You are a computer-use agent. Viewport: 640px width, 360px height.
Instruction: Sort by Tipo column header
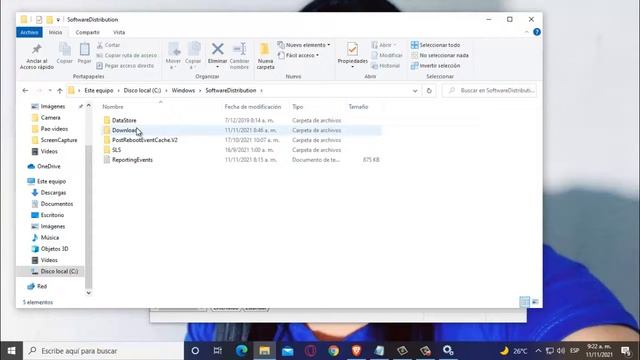[298, 107]
